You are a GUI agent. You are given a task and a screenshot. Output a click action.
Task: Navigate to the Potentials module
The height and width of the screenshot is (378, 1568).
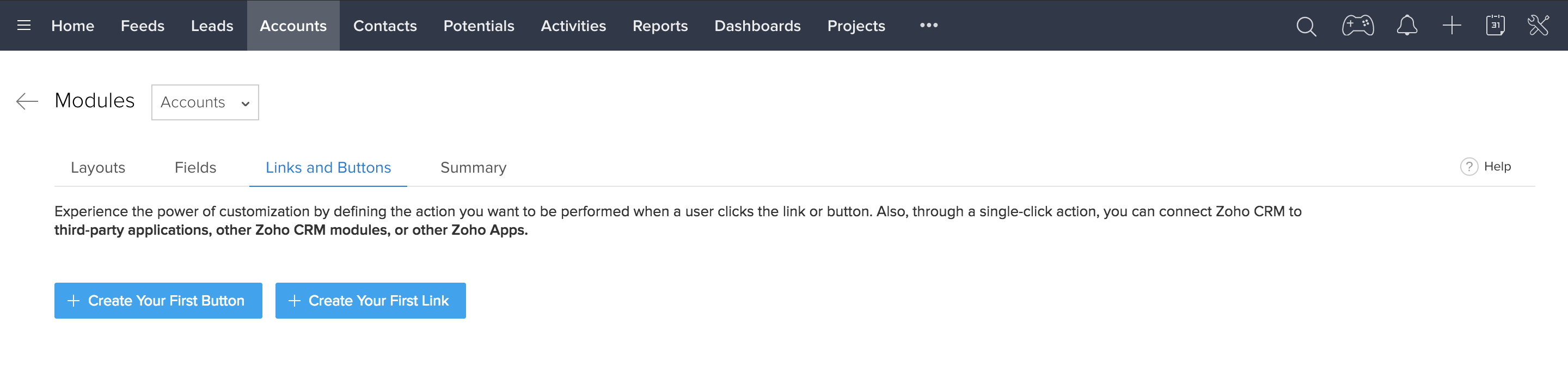click(x=479, y=26)
